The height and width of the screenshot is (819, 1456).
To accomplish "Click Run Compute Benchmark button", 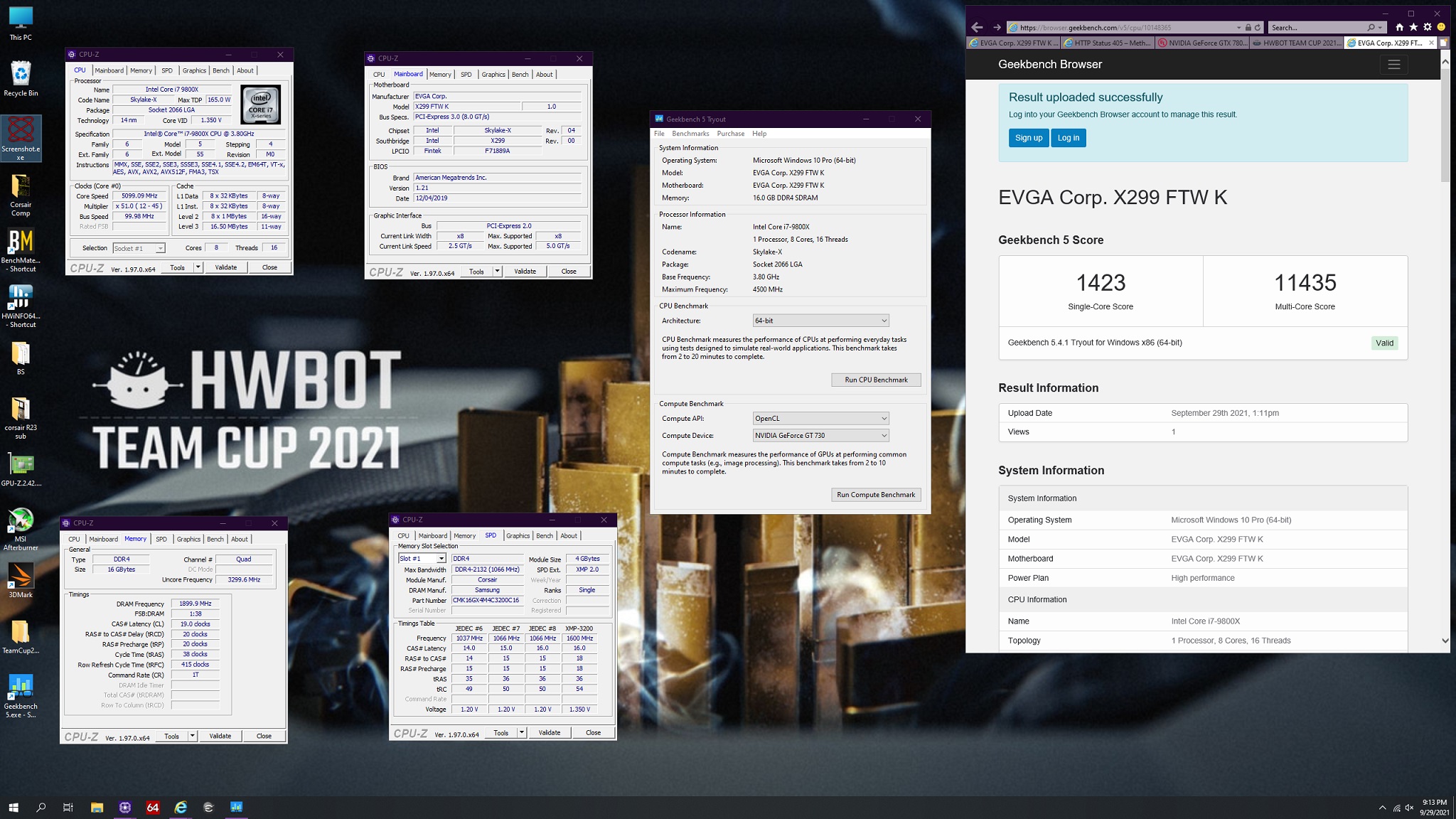I will tap(876, 495).
